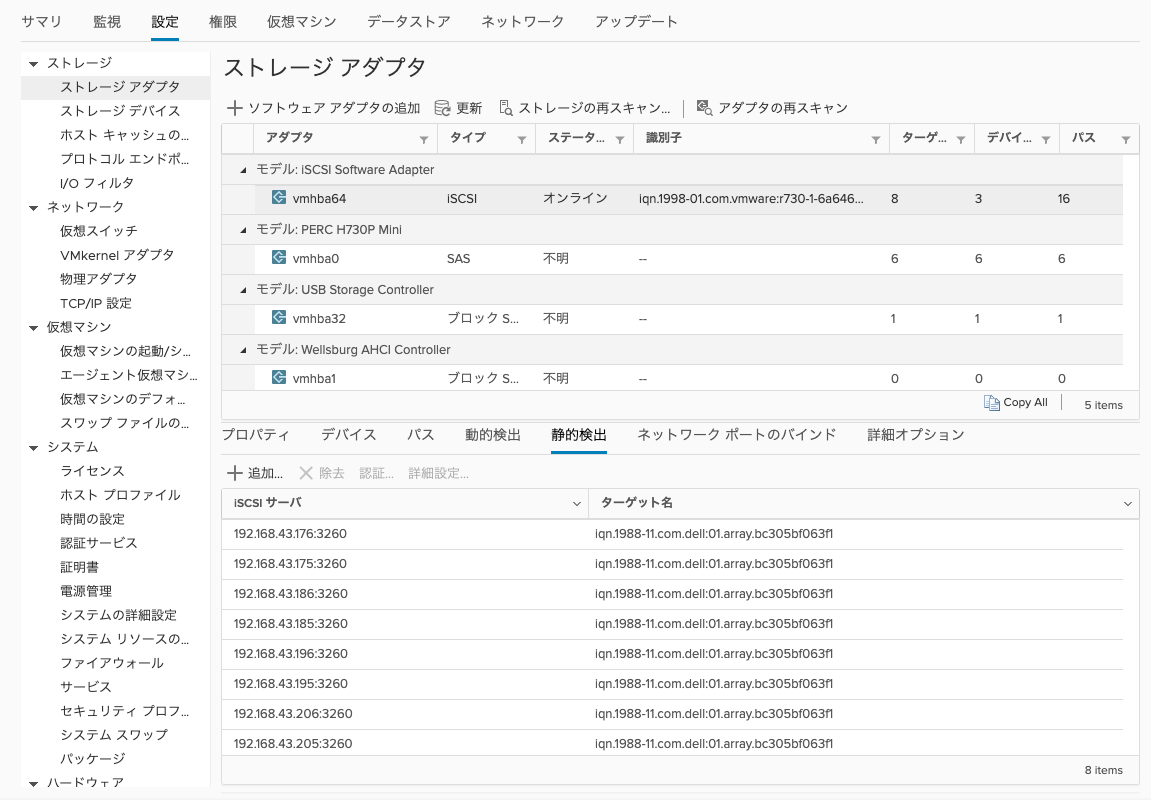
Task: Click the Copy All button
Action: click(x=1016, y=403)
